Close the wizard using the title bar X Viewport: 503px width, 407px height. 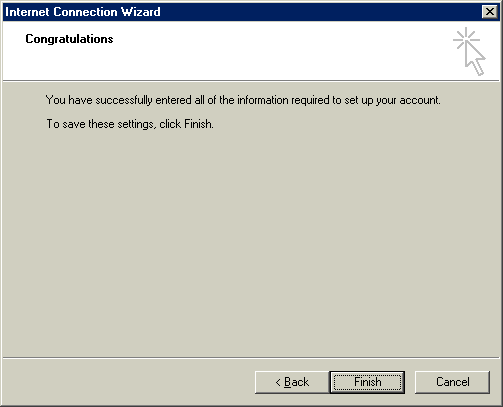click(x=490, y=12)
